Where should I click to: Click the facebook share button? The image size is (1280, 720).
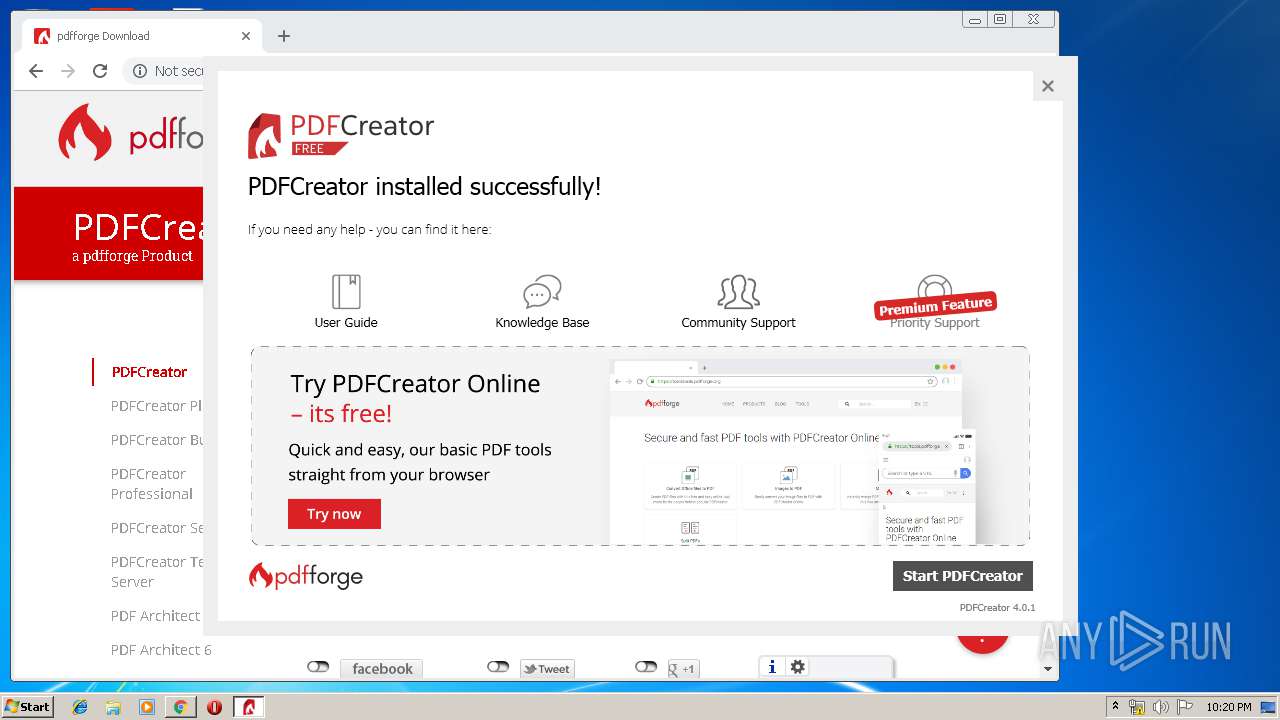tap(382, 669)
